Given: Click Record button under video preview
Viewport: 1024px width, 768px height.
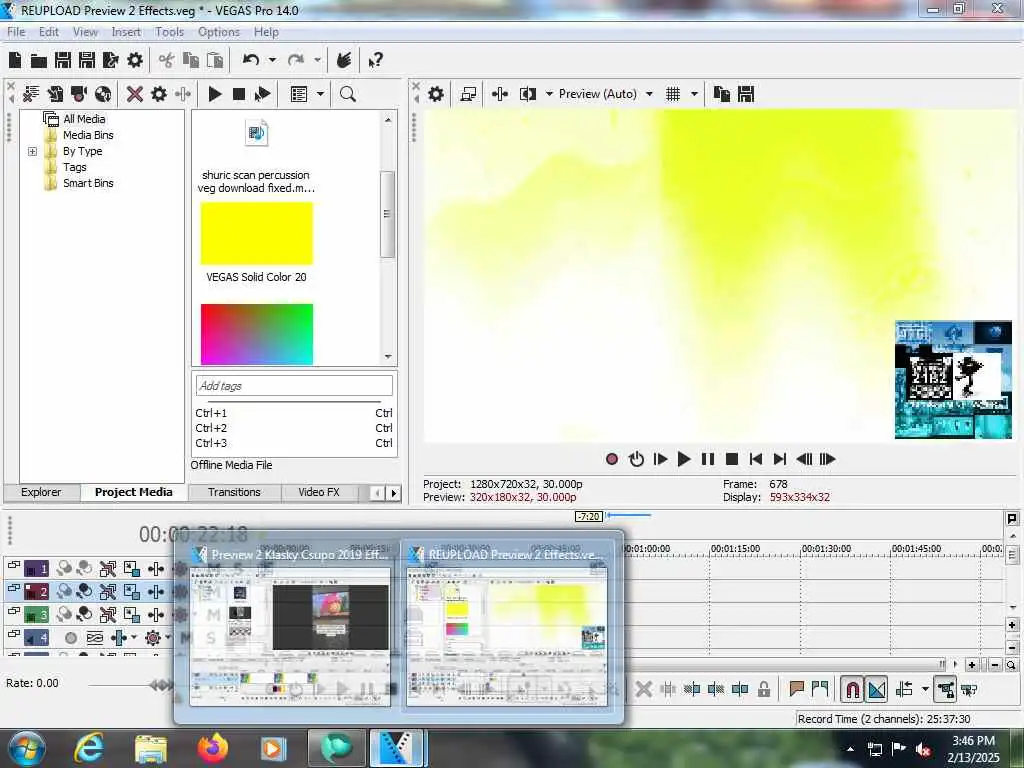Looking at the screenshot, I should click(612, 459).
